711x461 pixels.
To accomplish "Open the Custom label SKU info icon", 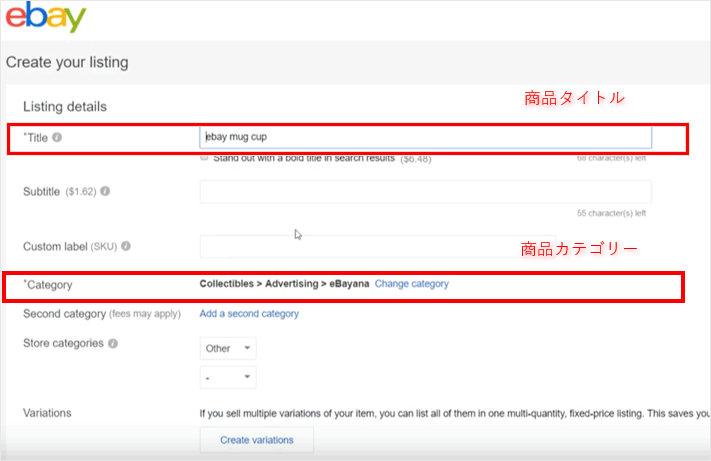I will point(126,246).
